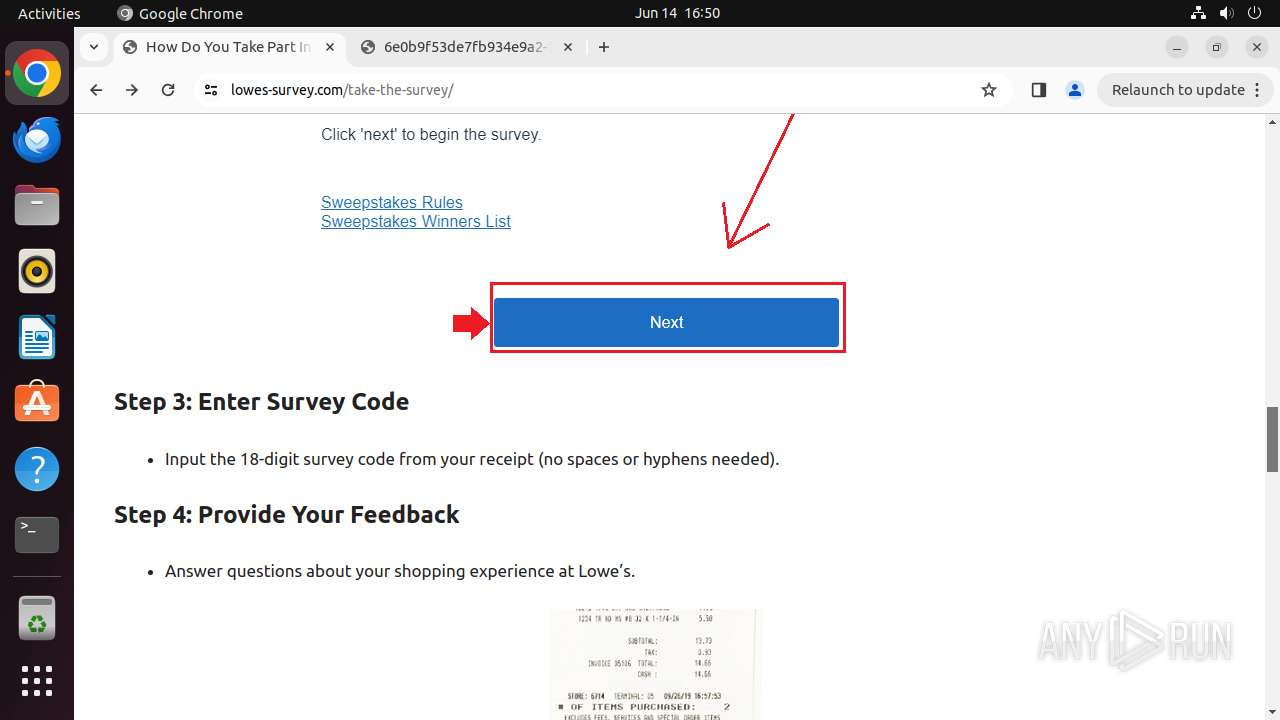Click the receipt image thumbnail
Screen dimensions: 1280x720
pos(655,664)
